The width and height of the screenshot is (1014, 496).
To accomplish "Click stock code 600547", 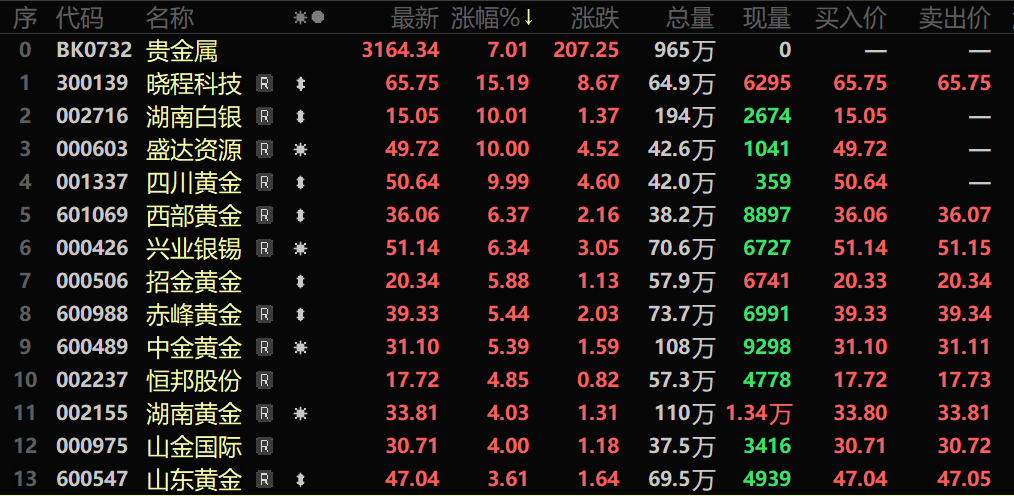I will (x=92, y=479).
